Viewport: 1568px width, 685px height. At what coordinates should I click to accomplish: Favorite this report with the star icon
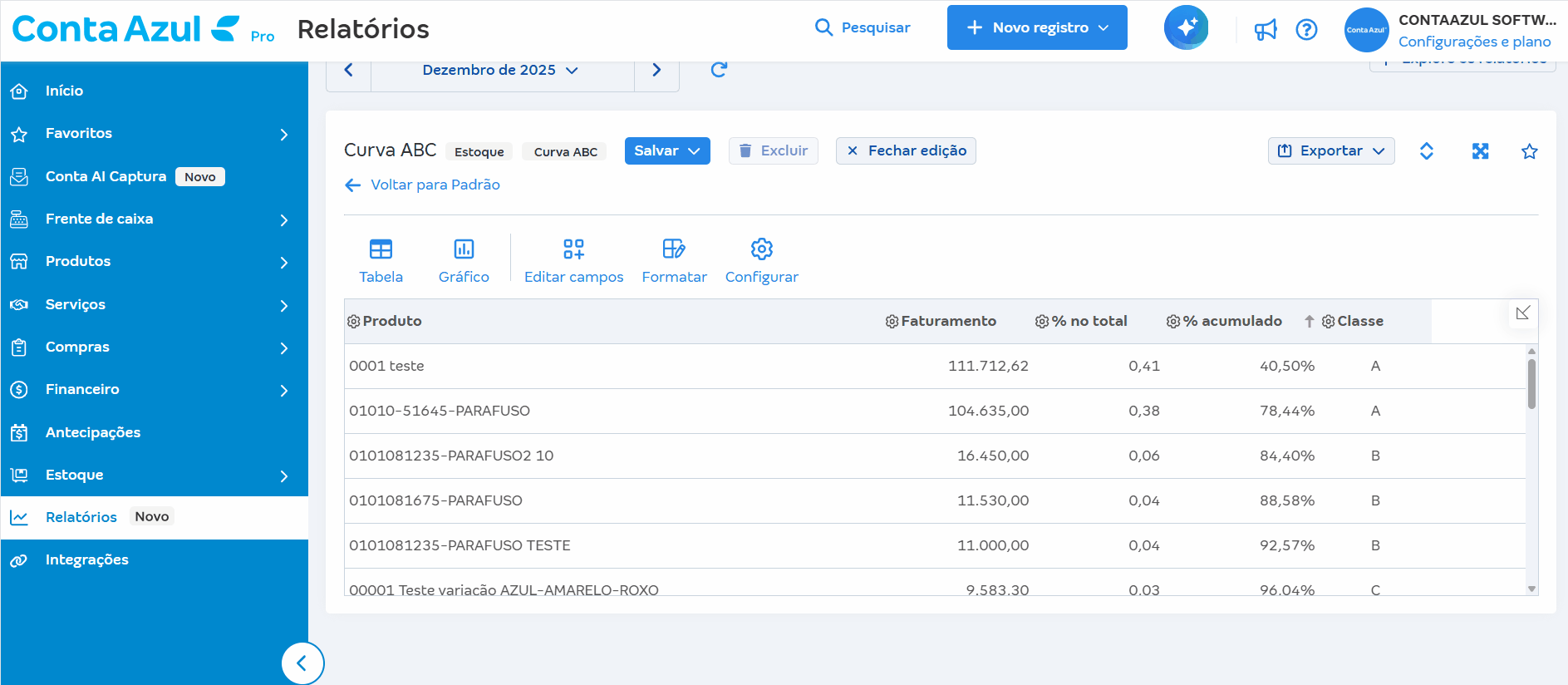click(1529, 151)
